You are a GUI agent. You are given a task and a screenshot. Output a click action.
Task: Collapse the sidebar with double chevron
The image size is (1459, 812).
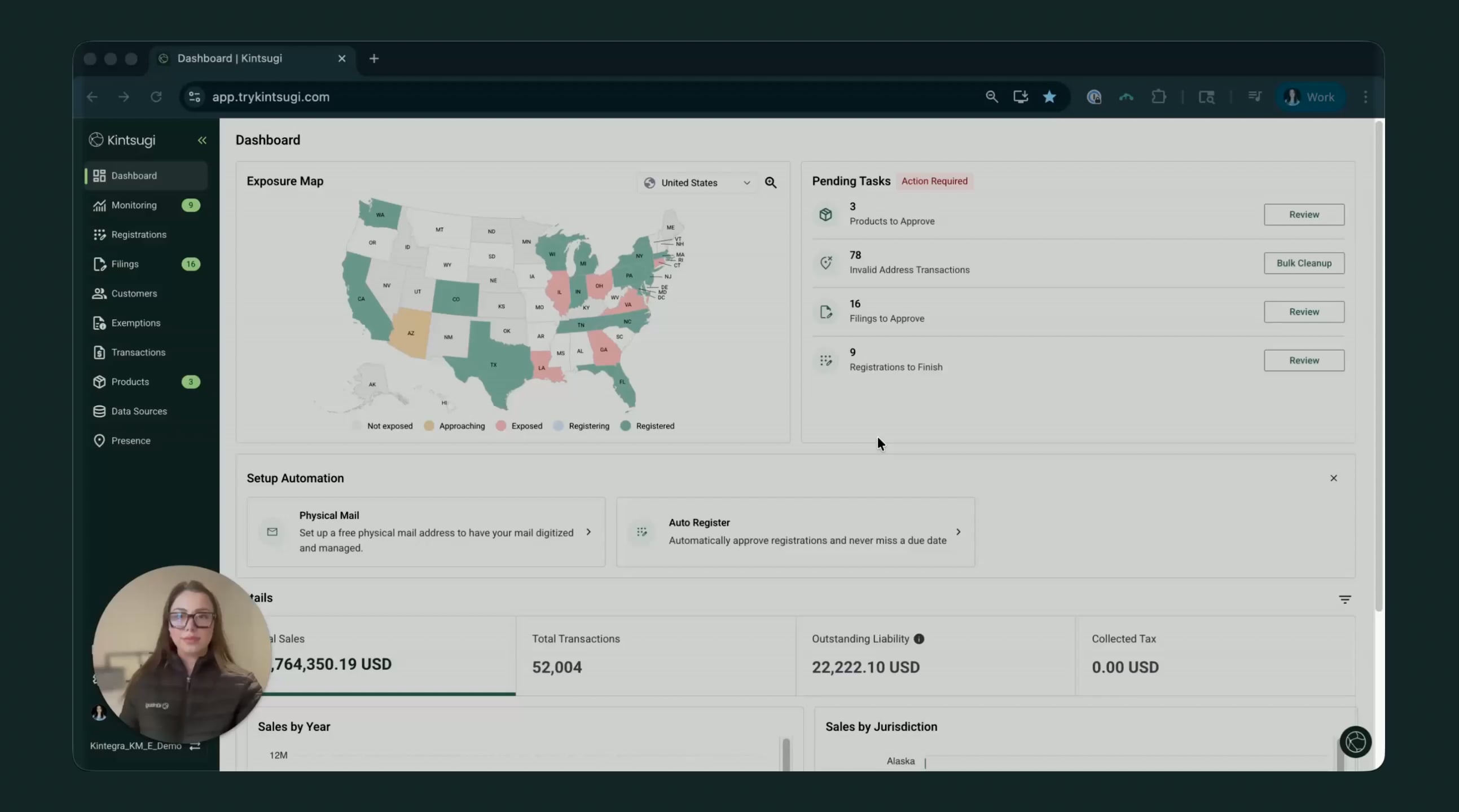click(201, 140)
